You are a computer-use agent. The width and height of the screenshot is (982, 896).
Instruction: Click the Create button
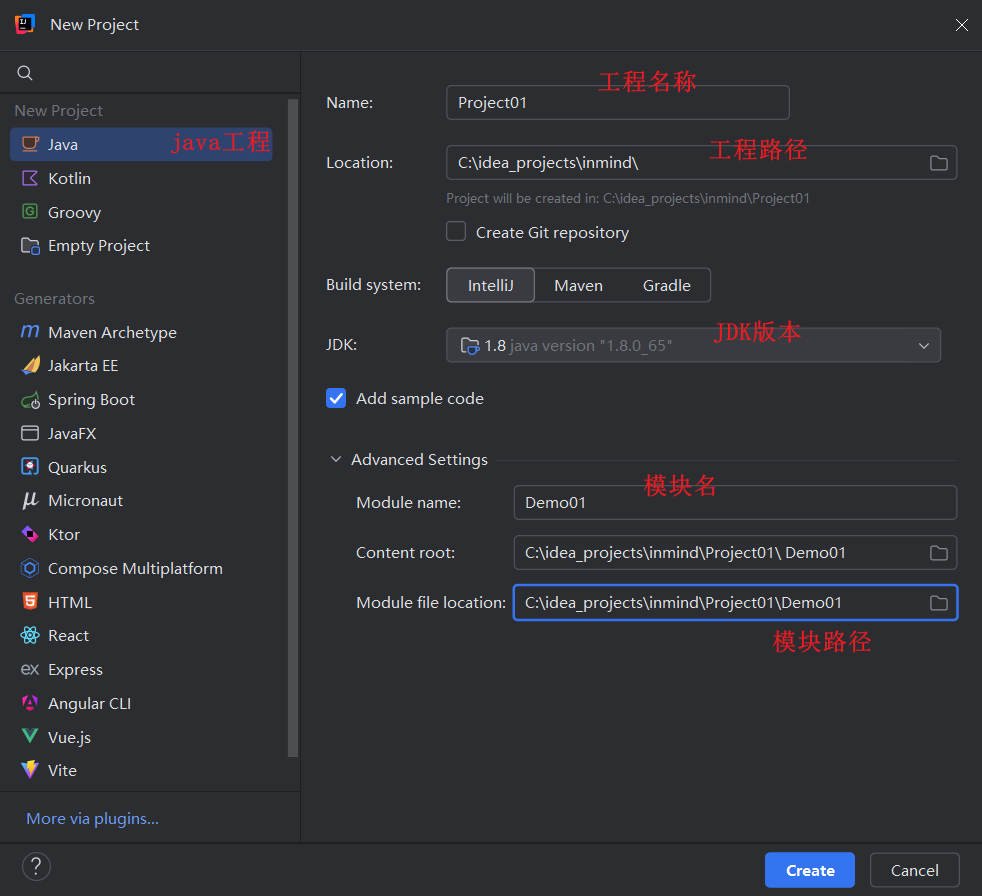(x=809, y=870)
